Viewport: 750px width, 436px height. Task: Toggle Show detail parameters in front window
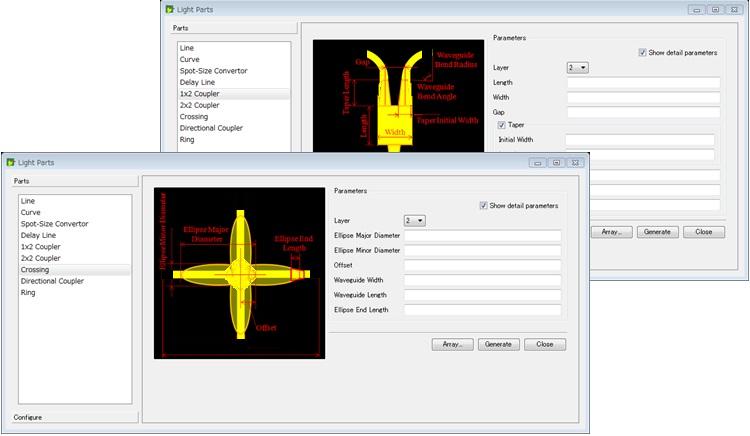point(484,206)
